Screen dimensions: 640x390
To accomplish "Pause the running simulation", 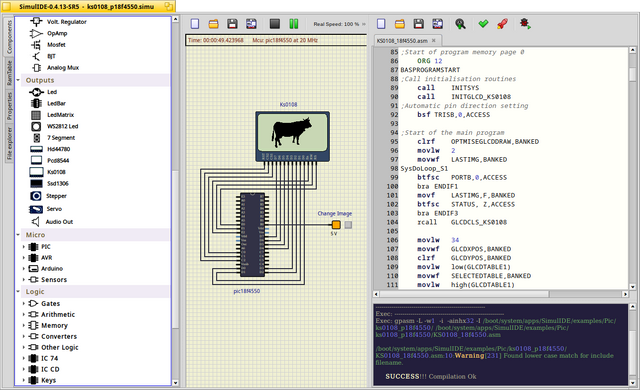I will [x=293, y=24].
